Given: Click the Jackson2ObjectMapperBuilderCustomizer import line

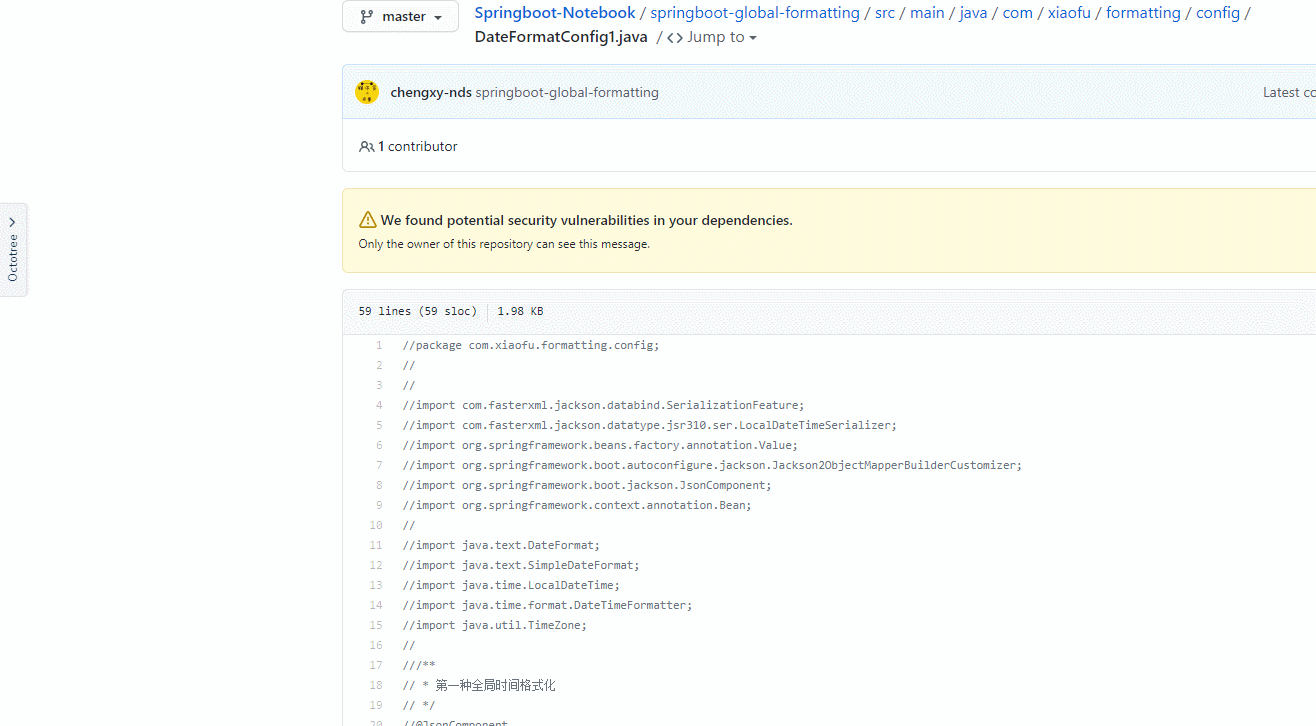Looking at the screenshot, I should tap(712, 465).
